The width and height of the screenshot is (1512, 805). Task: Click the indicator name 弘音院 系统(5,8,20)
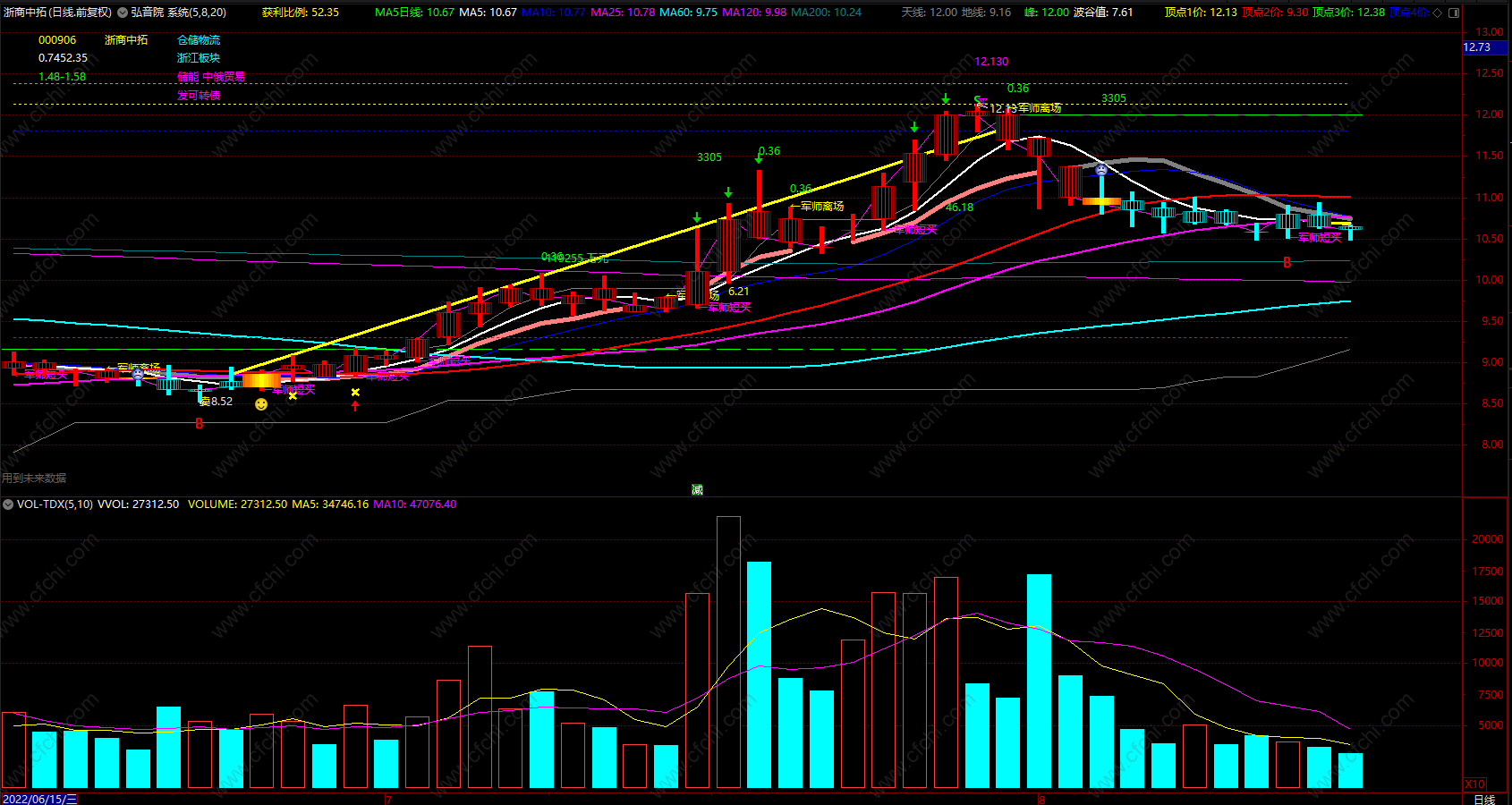pos(179,13)
